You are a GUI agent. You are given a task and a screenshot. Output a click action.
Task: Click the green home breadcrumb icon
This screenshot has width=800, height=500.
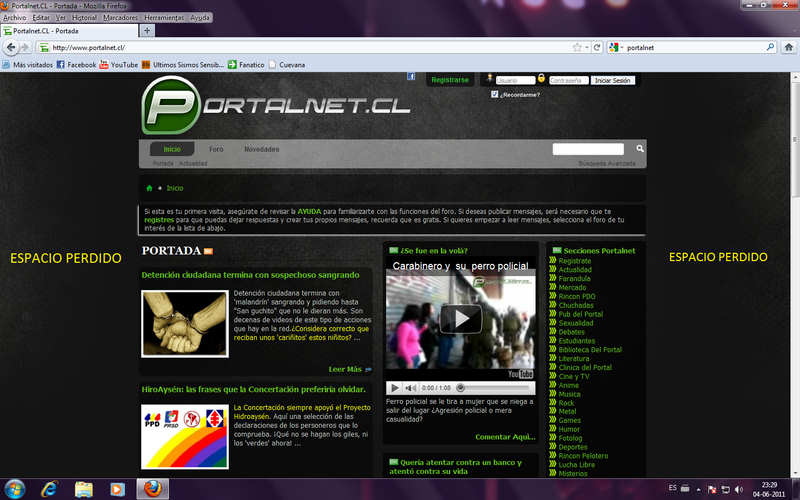click(149, 188)
